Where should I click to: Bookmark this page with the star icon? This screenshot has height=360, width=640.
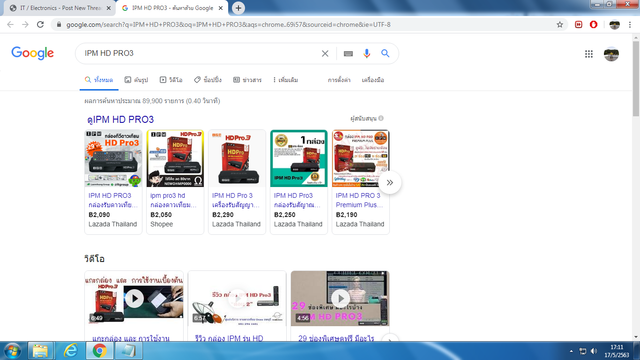pyautogui.click(x=560, y=24)
